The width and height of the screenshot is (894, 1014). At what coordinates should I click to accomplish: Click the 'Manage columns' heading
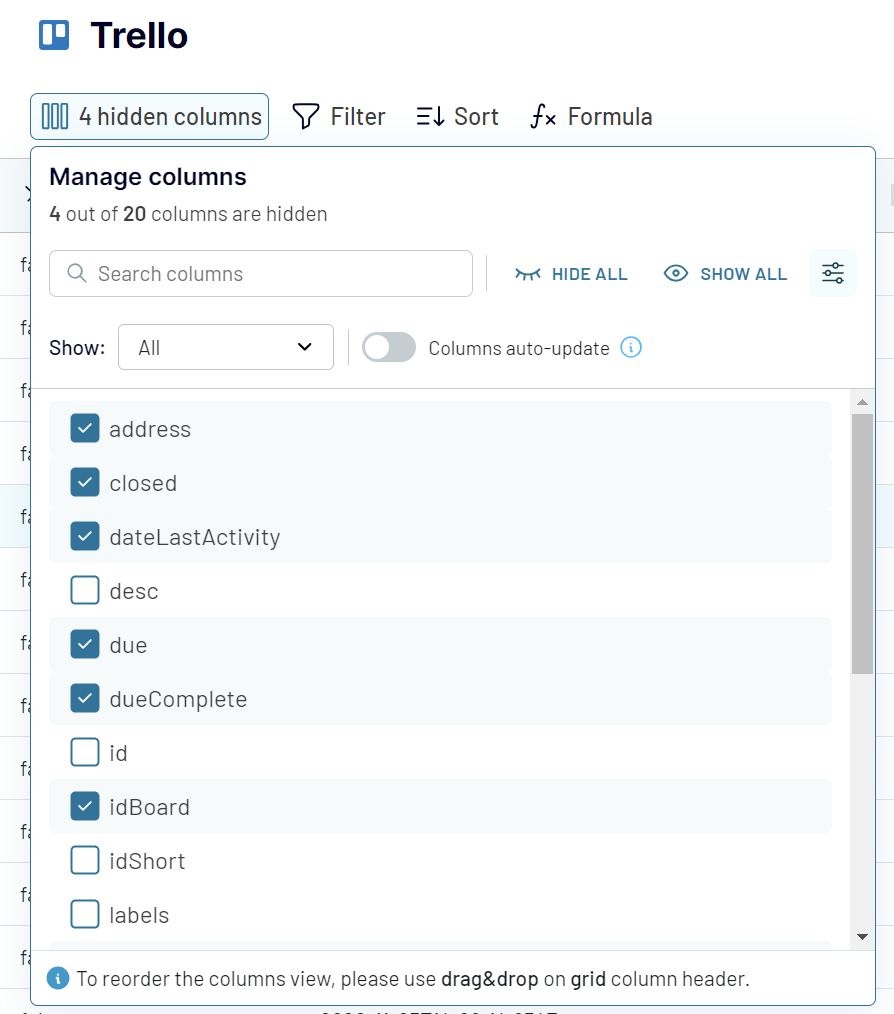148,177
